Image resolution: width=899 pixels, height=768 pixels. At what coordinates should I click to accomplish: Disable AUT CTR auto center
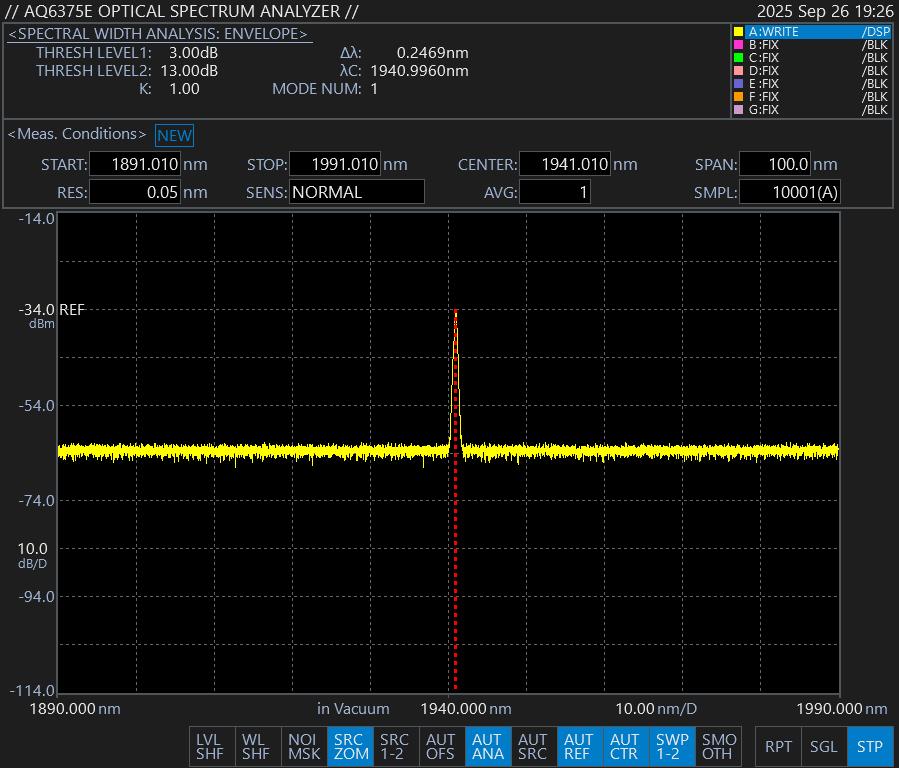(x=624, y=746)
